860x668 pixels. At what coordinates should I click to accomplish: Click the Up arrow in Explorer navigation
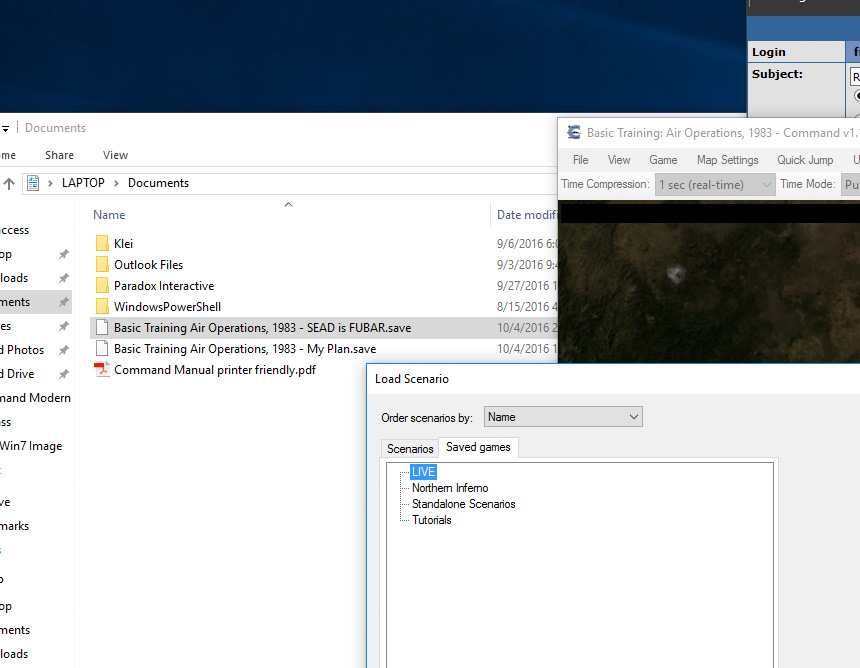(9, 183)
